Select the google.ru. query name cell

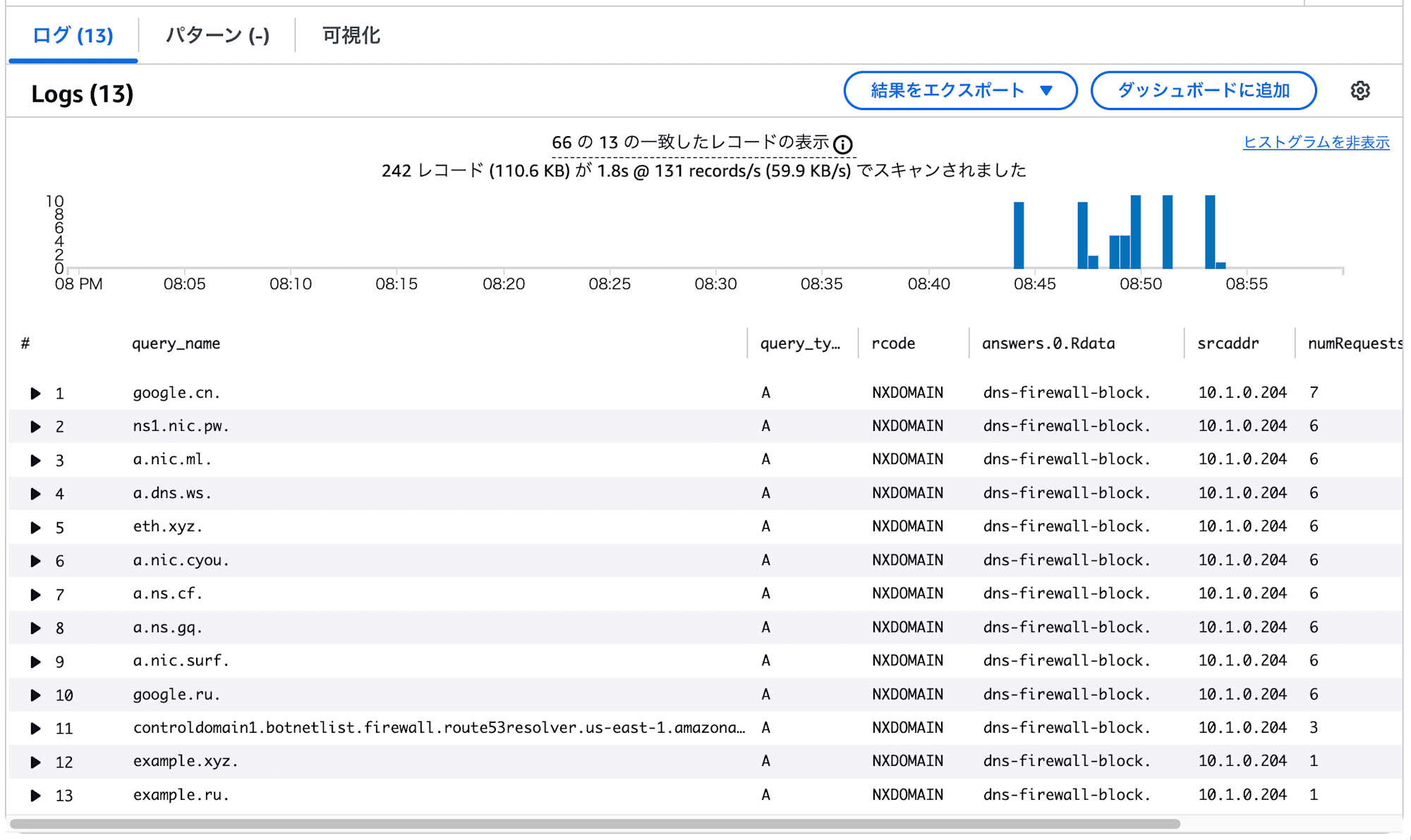177,694
